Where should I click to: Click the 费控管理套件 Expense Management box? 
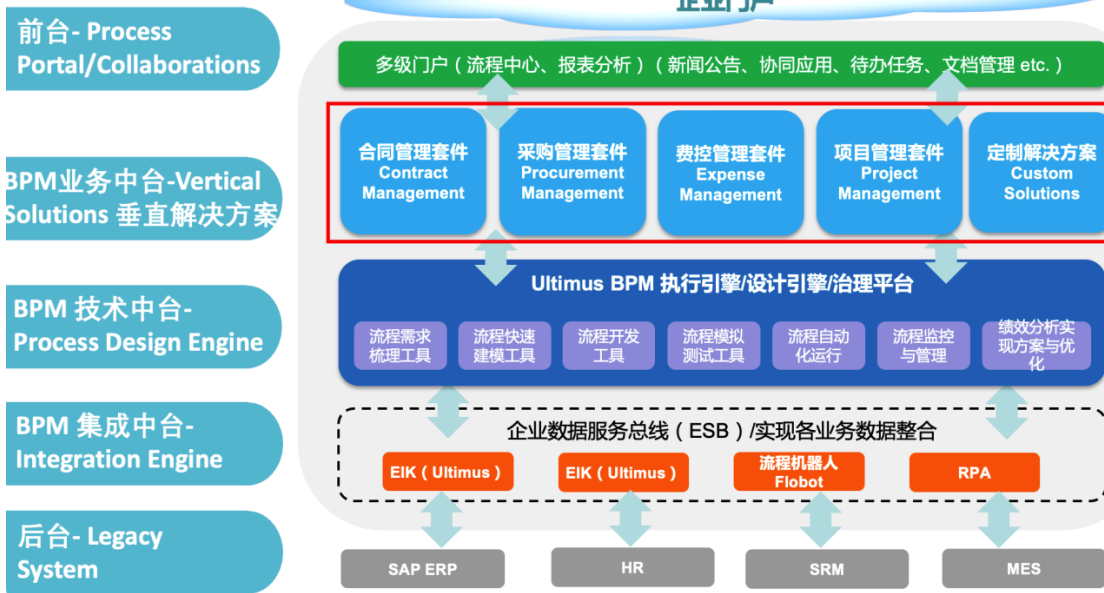(x=730, y=173)
